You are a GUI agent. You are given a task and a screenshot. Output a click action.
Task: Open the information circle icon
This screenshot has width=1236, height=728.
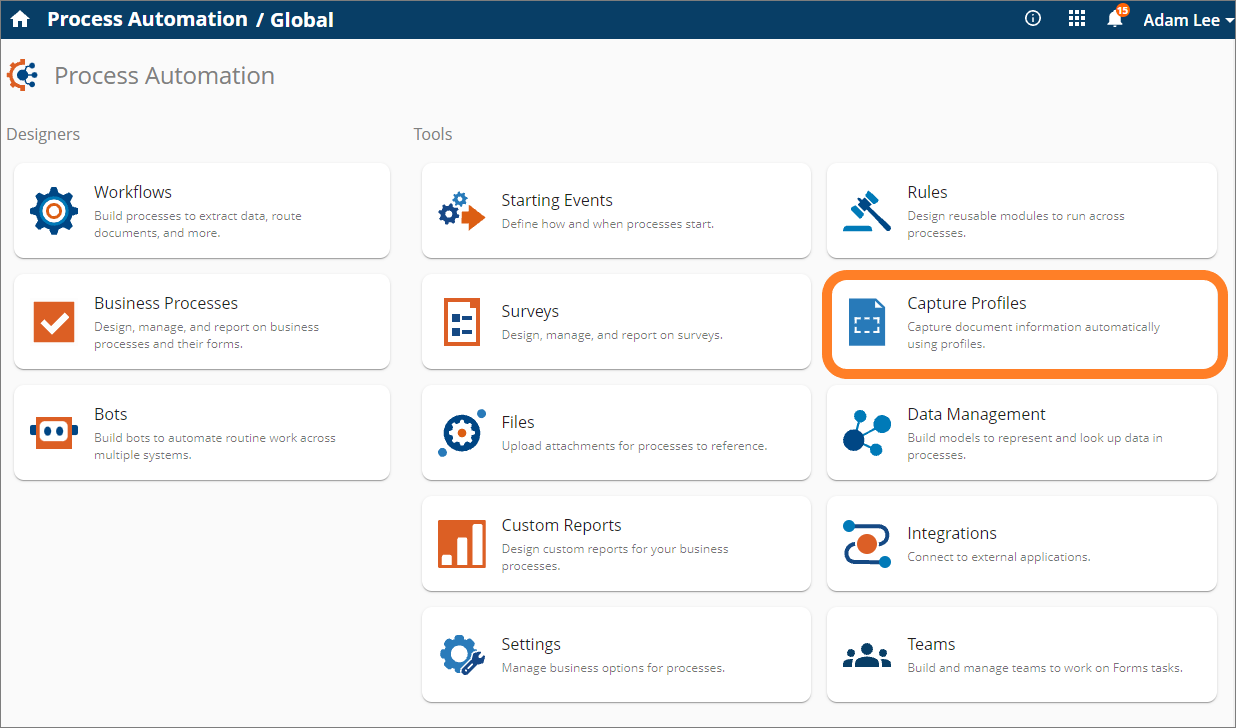[x=1032, y=18]
